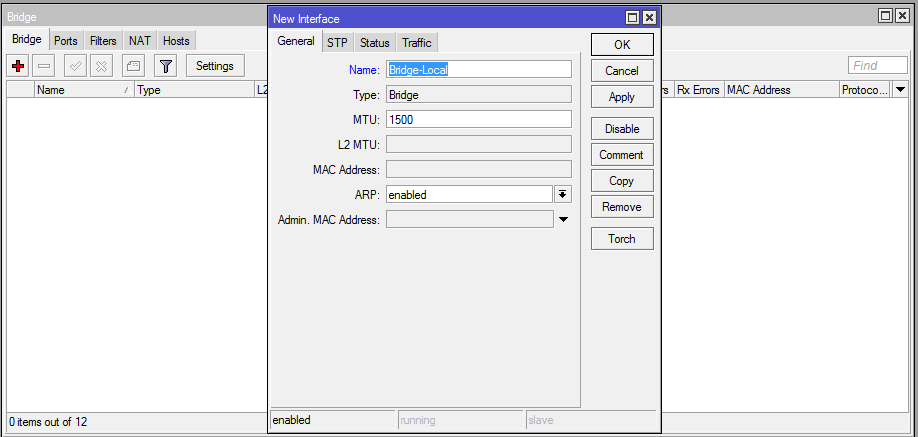The image size is (918, 437).
Task: Maximize the New Interface dialog
Action: pos(632,18)
